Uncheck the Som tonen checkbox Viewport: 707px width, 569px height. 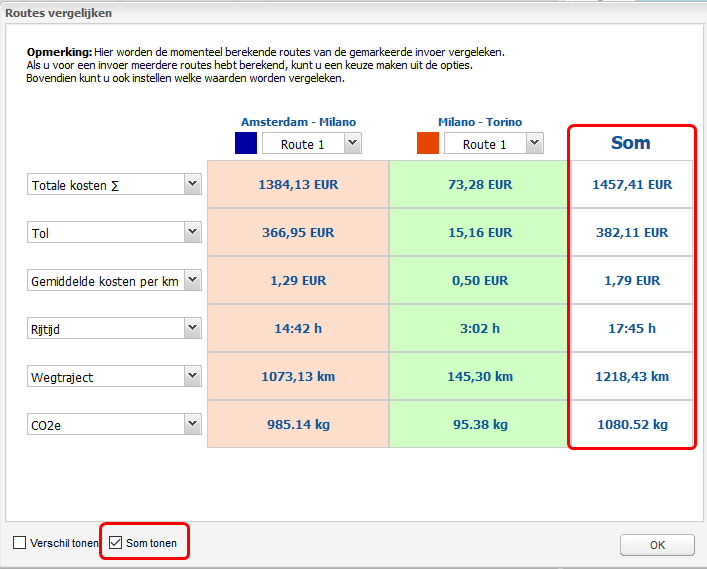115,542
